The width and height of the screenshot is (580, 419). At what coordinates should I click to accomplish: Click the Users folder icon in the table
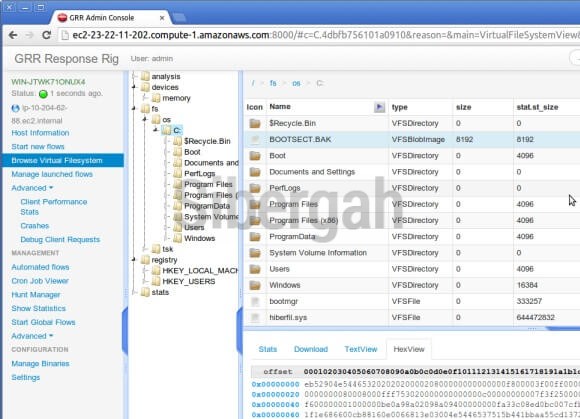[255, 269]
